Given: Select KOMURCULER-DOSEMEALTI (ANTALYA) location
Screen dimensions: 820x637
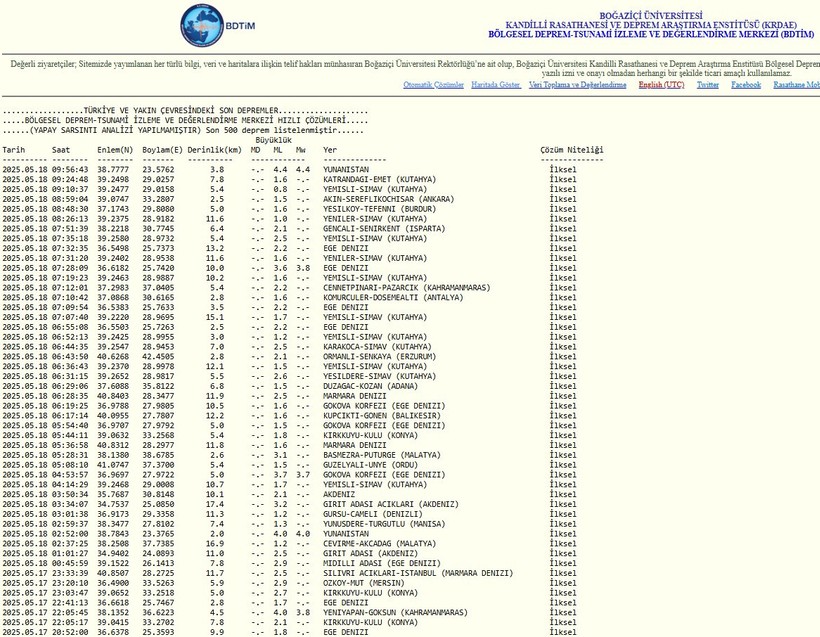Looking at the screenshot, I should pyautogui.click(x=393, y=298).
